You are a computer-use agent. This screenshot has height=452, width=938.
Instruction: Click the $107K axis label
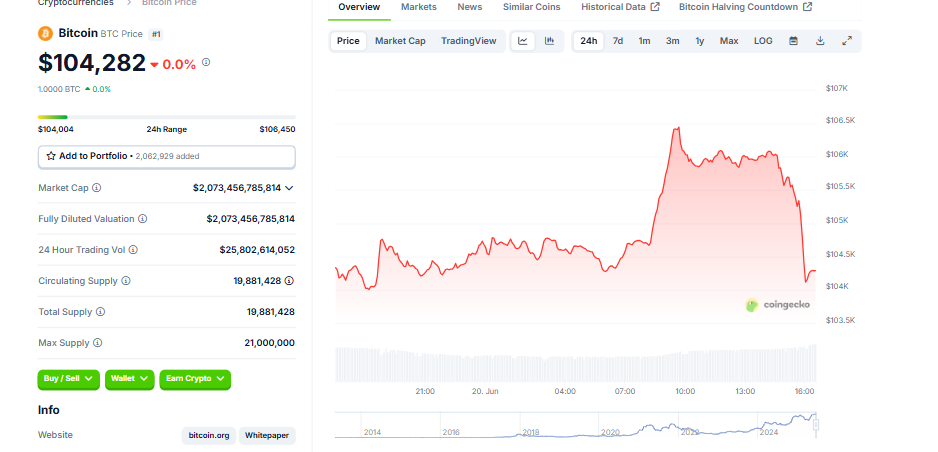(836, 88)
